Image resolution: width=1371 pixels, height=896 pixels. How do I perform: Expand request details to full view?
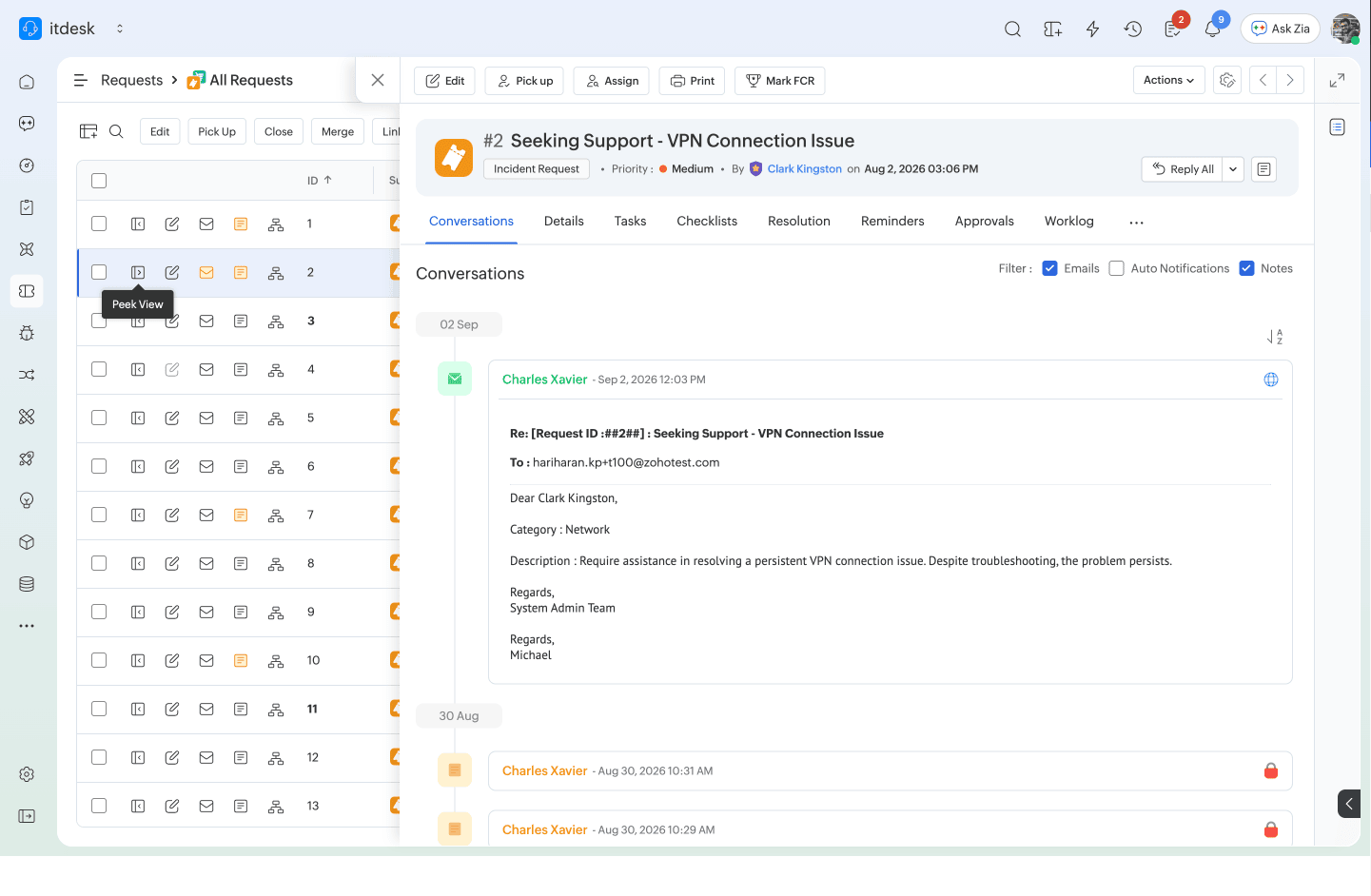tap(1337, 81)
